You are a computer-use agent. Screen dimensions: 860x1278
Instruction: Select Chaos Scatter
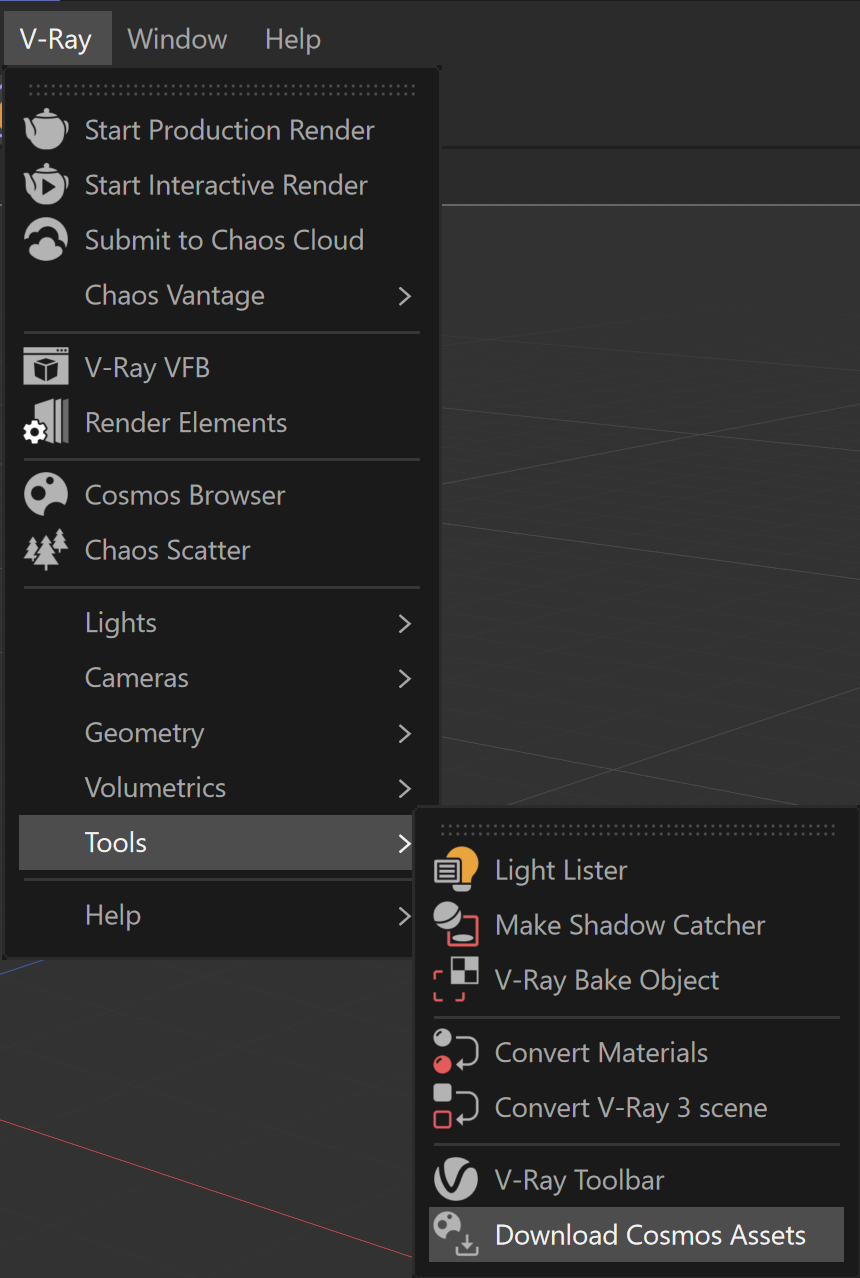[x=220, y=550]
